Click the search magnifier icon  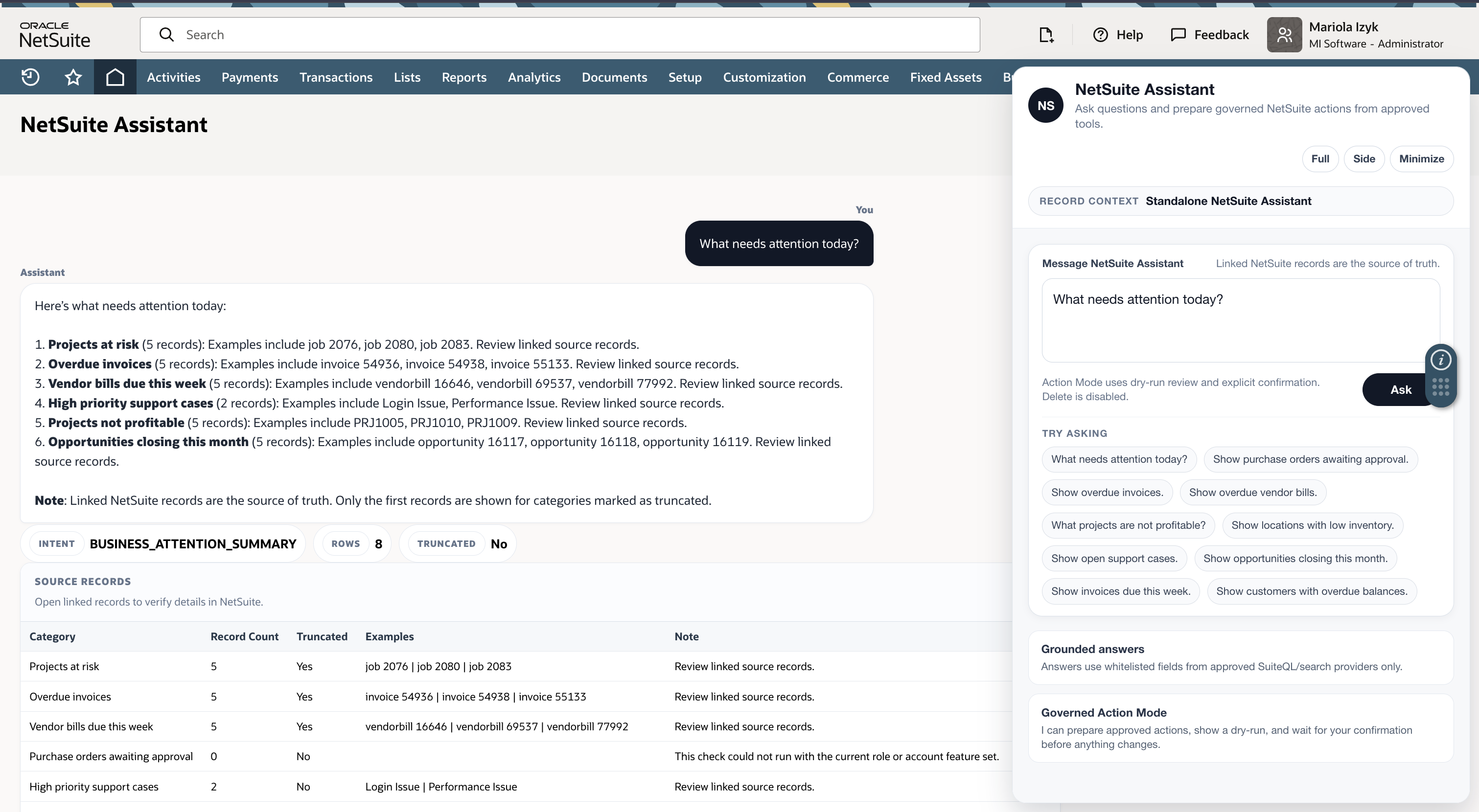point(166,34)
